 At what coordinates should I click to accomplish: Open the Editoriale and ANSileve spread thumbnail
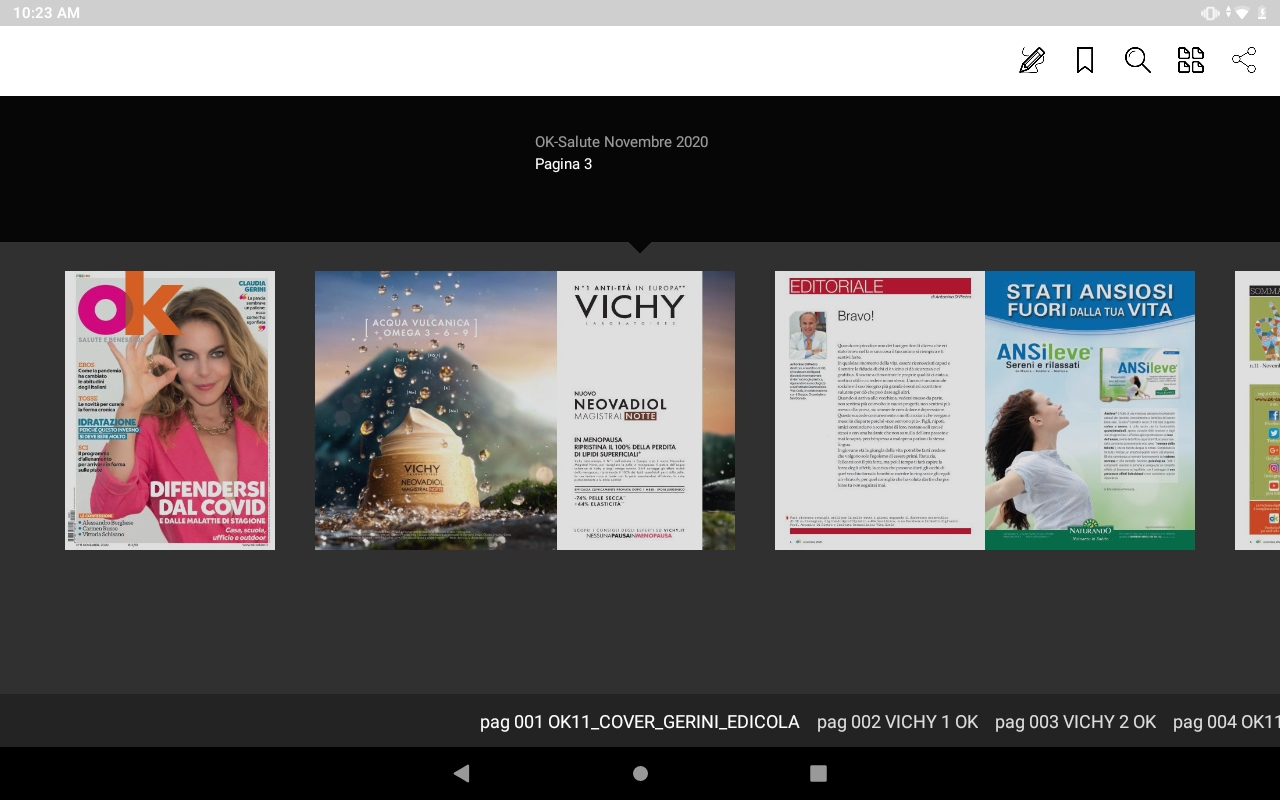985,410
